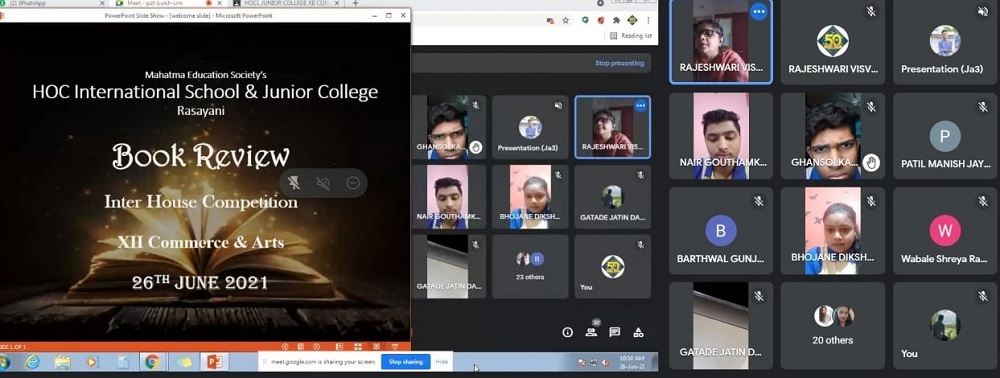Expand the 20 others participants tile
1000x378 pixels.
point(832,325)
